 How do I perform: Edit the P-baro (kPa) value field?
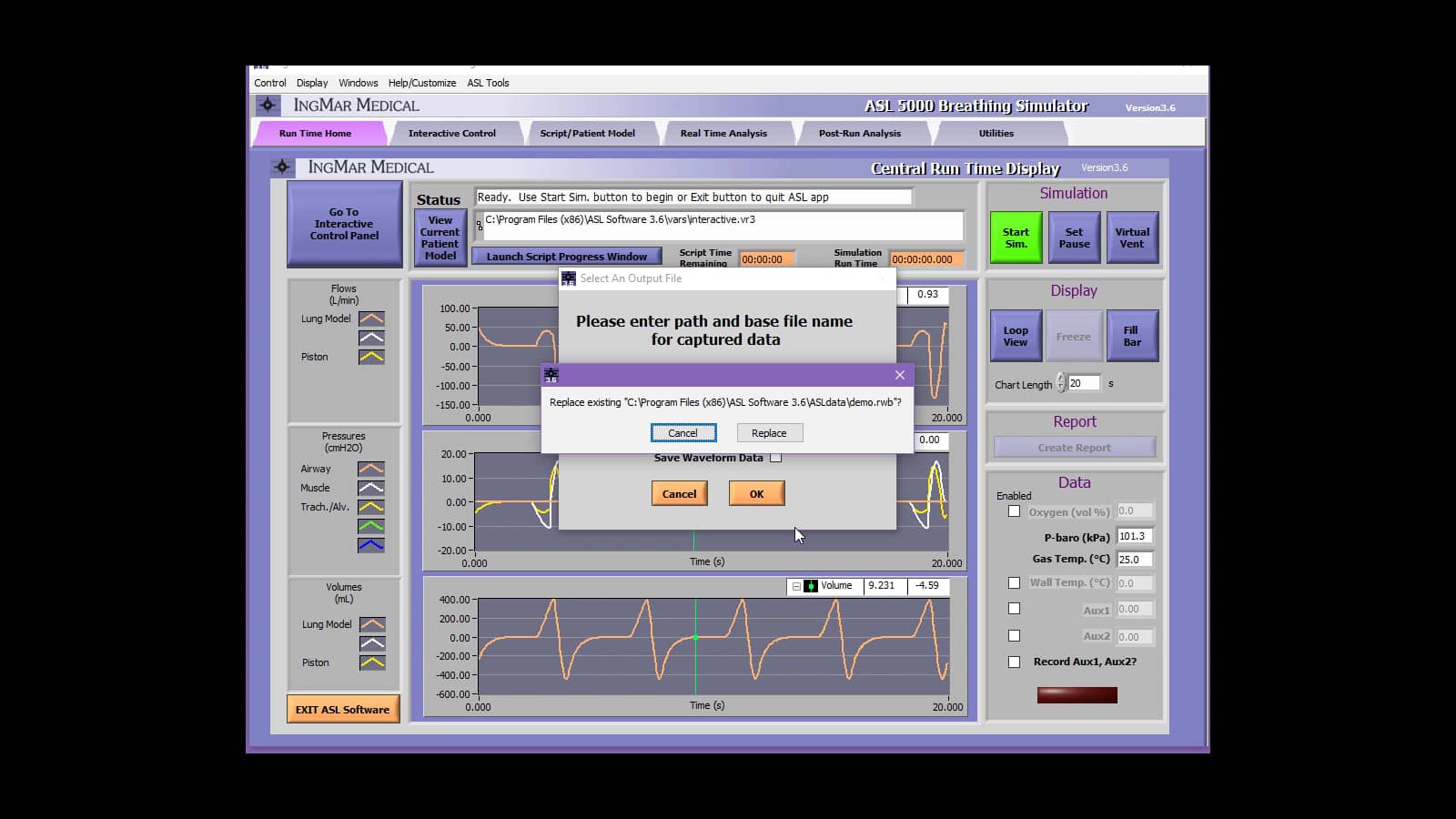1134,536
